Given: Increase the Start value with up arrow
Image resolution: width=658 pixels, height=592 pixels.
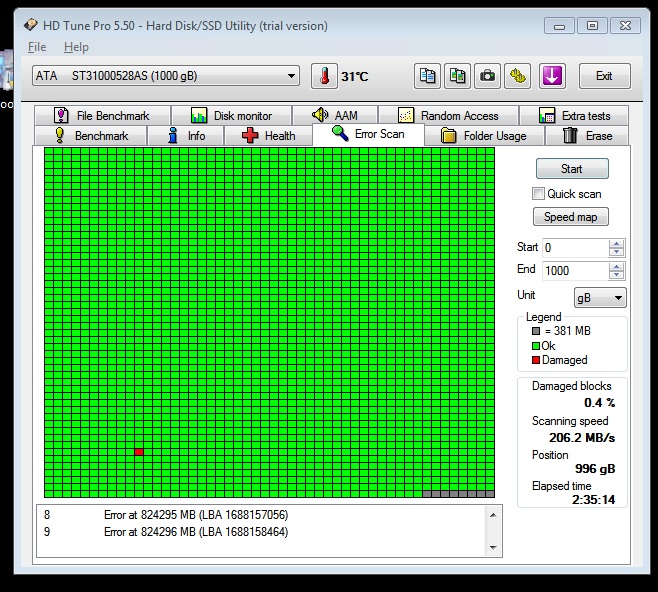Looking at the screenshot, I should point(616,243).
